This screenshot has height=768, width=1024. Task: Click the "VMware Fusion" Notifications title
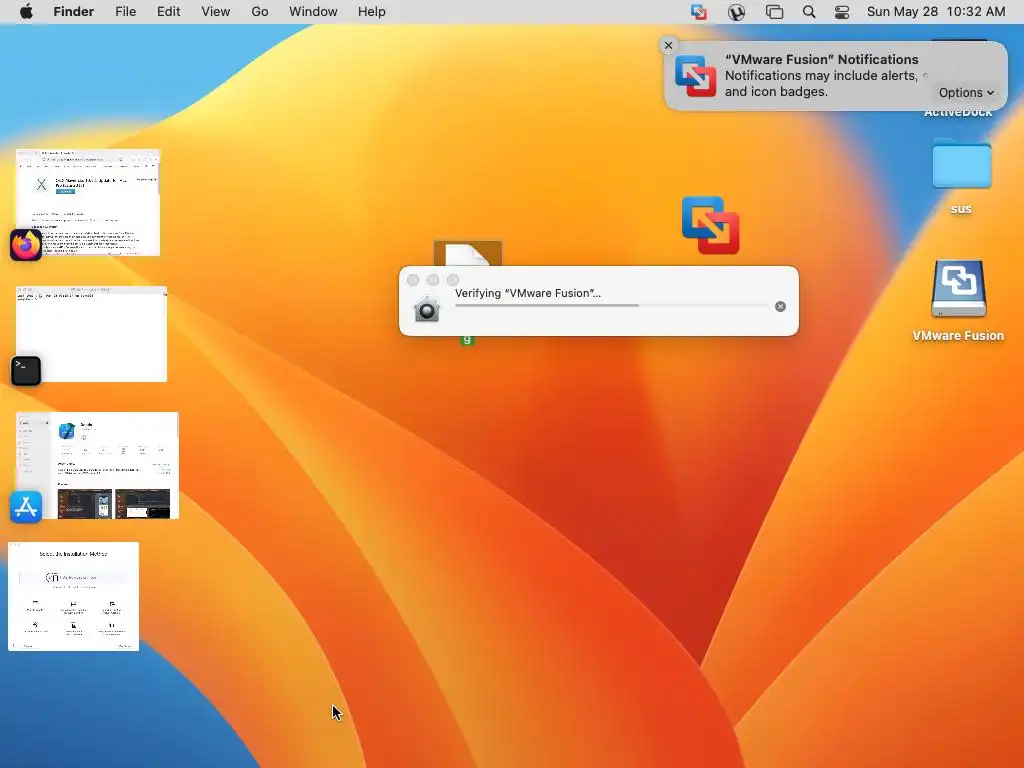pyautogui.click(x=822, y=59)
